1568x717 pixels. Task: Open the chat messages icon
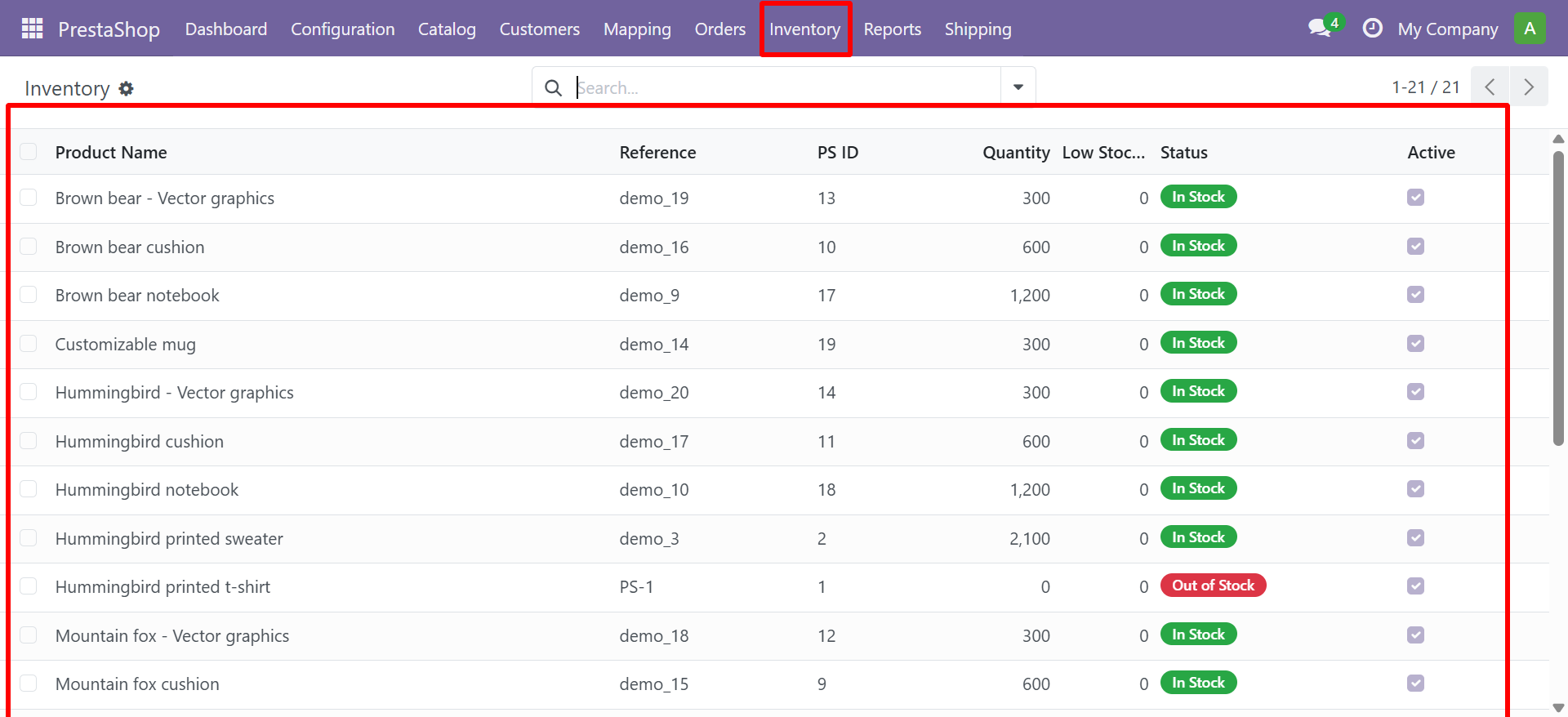pyautogui.click(x=1319, y=29)
